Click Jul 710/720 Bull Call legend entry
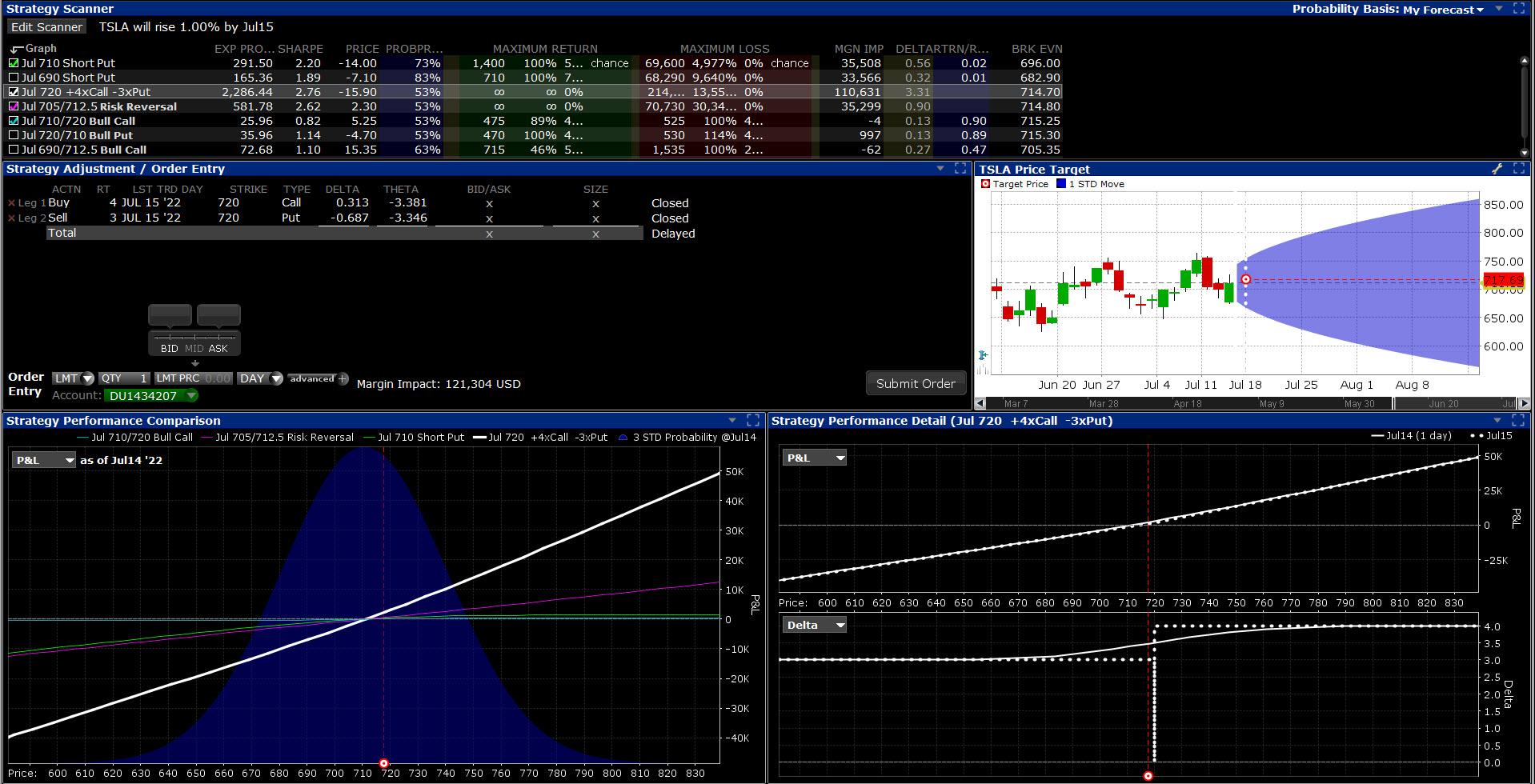The image size is (1535, 784). coord(134,438)
